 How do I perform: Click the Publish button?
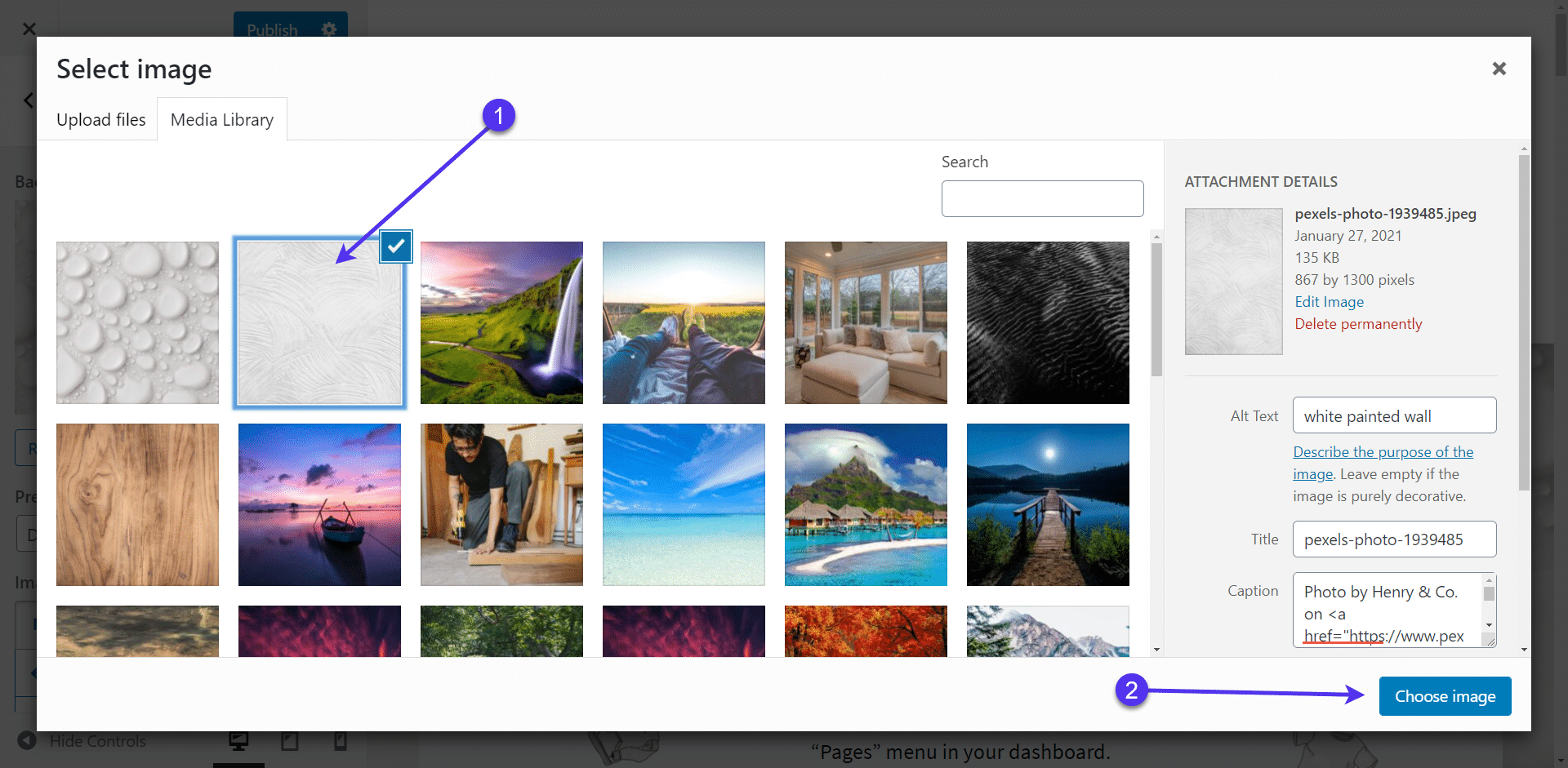[273, 29]
